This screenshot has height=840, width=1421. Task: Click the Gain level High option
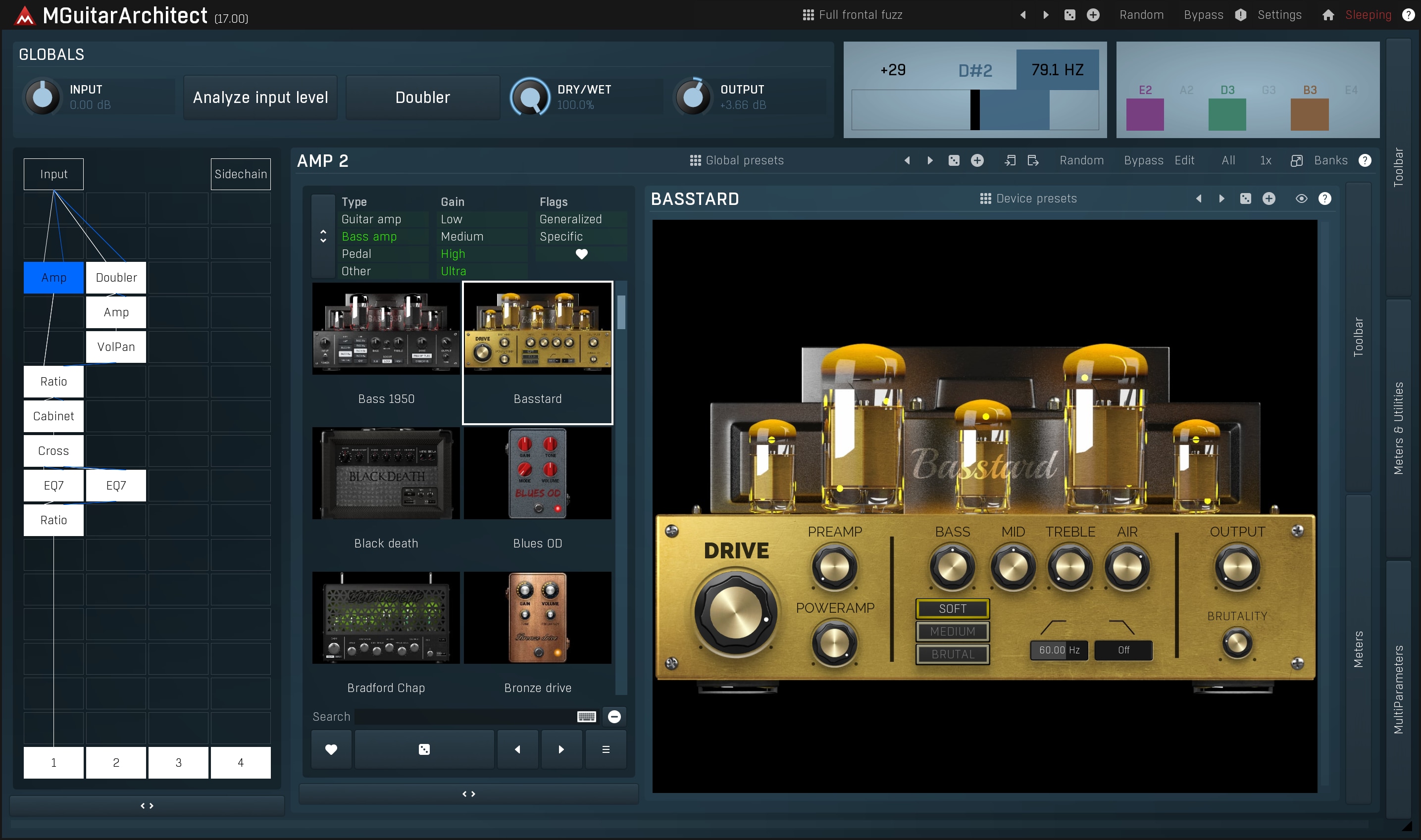coord(454,254)
